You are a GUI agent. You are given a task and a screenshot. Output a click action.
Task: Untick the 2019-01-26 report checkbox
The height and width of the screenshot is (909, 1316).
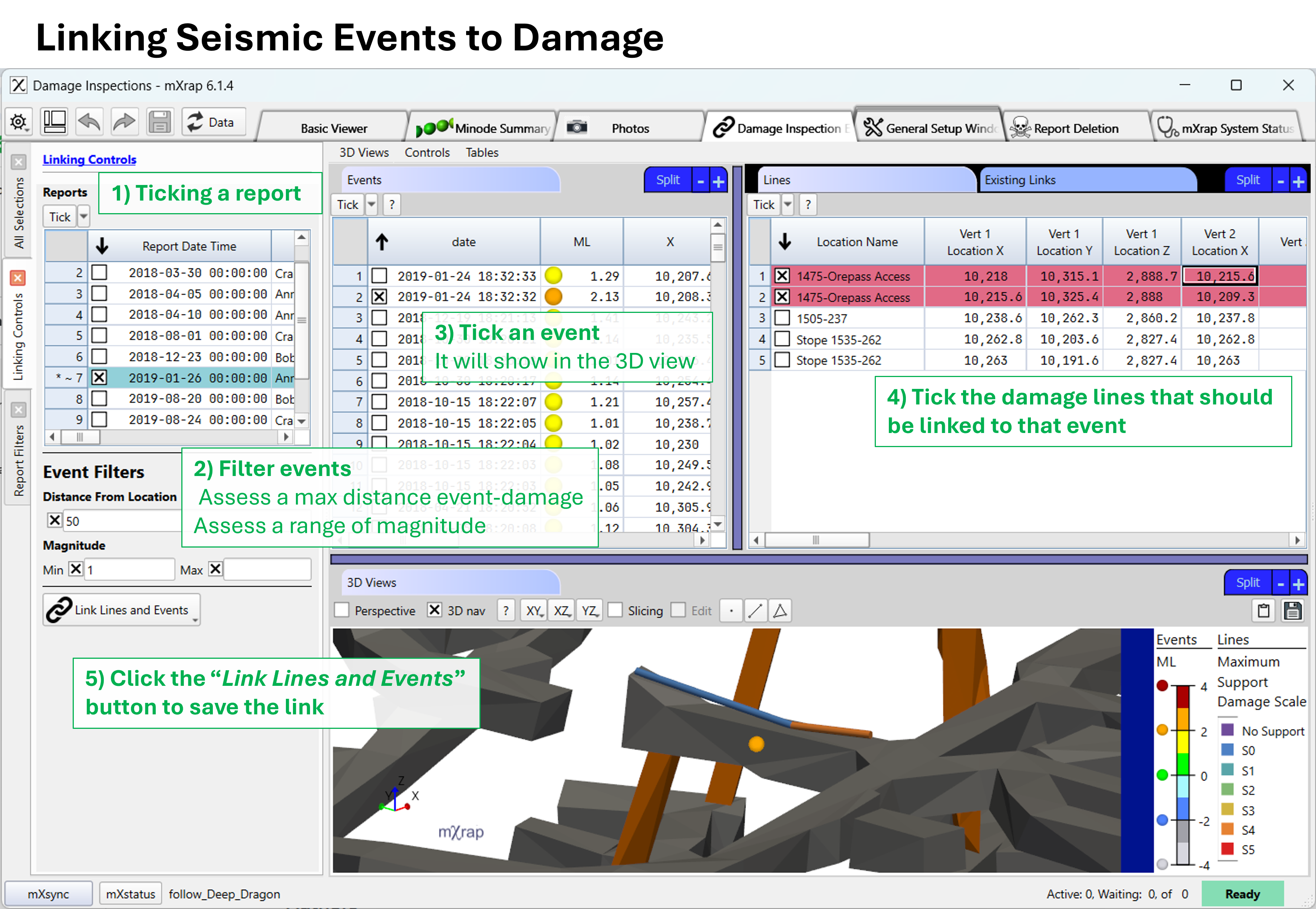(99, 377)
